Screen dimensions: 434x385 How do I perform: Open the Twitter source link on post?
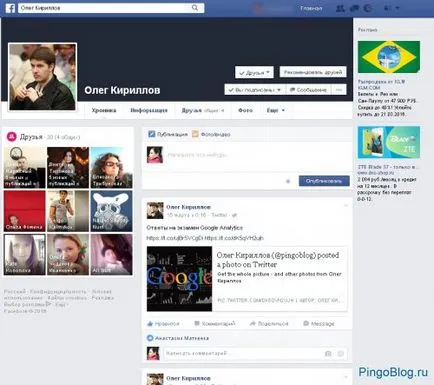tap(219, 215)
